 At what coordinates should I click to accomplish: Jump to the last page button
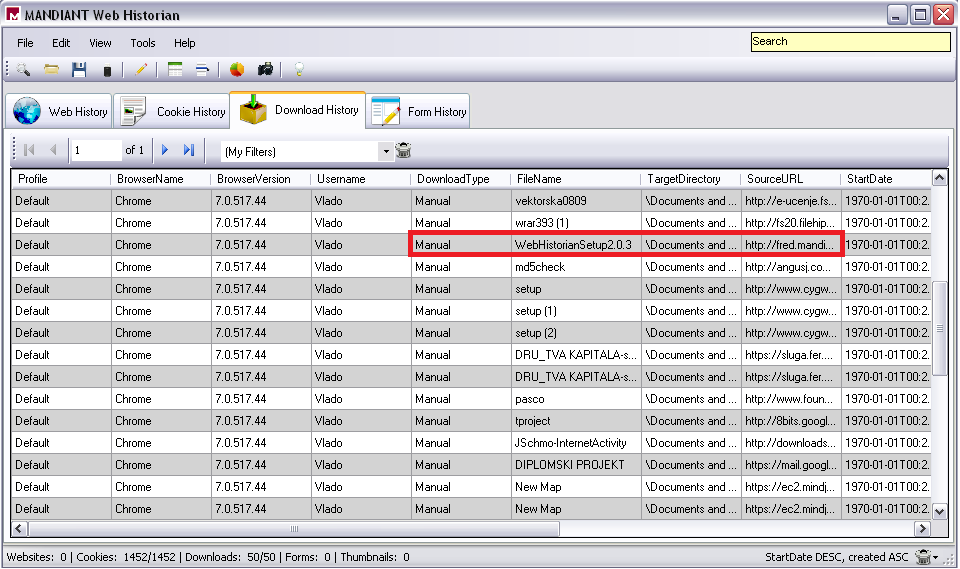(188, 150)
